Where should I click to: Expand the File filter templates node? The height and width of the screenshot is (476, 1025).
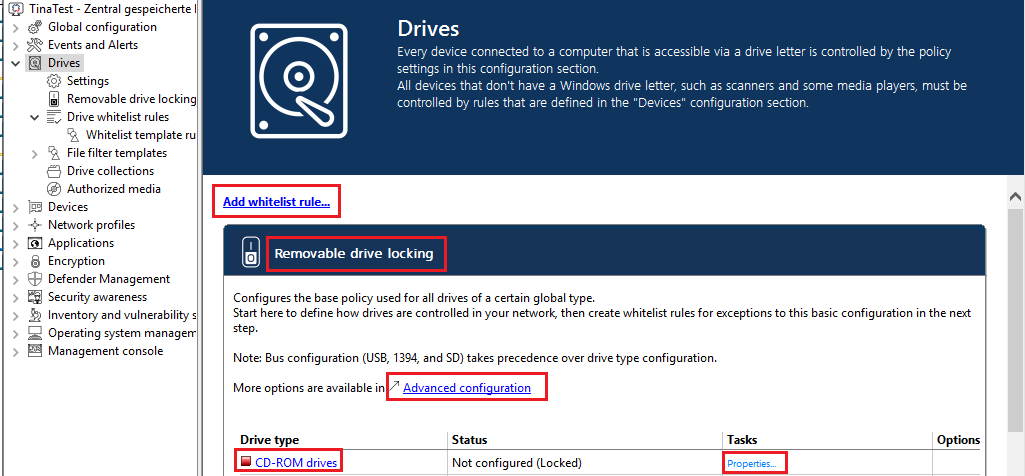(x=35, y=153)
